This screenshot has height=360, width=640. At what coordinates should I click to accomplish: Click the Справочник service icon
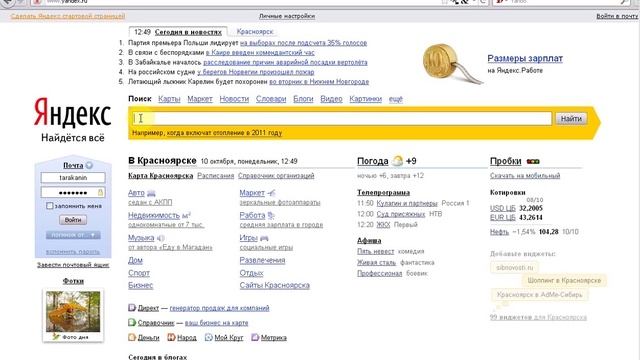click(132, 322)
